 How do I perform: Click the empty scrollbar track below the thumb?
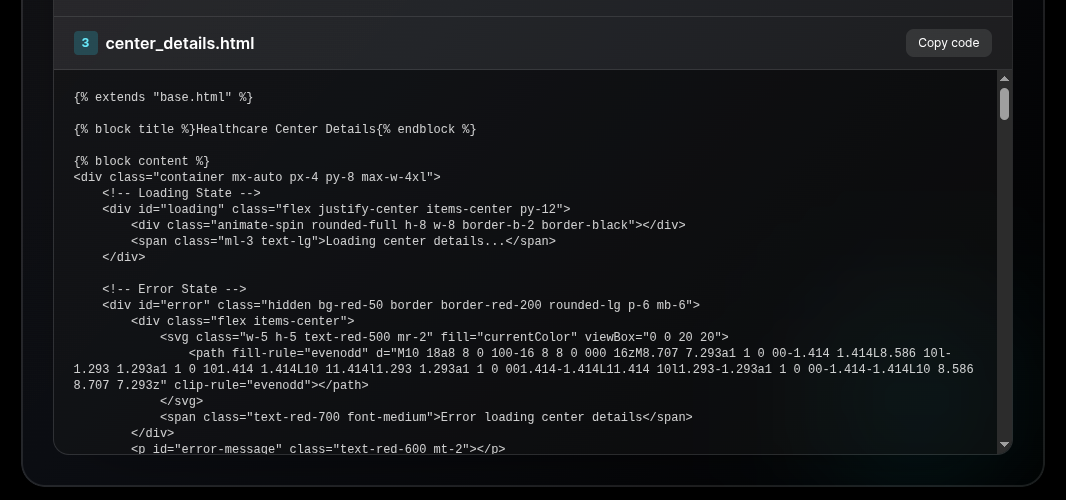tap(1004, 280)
